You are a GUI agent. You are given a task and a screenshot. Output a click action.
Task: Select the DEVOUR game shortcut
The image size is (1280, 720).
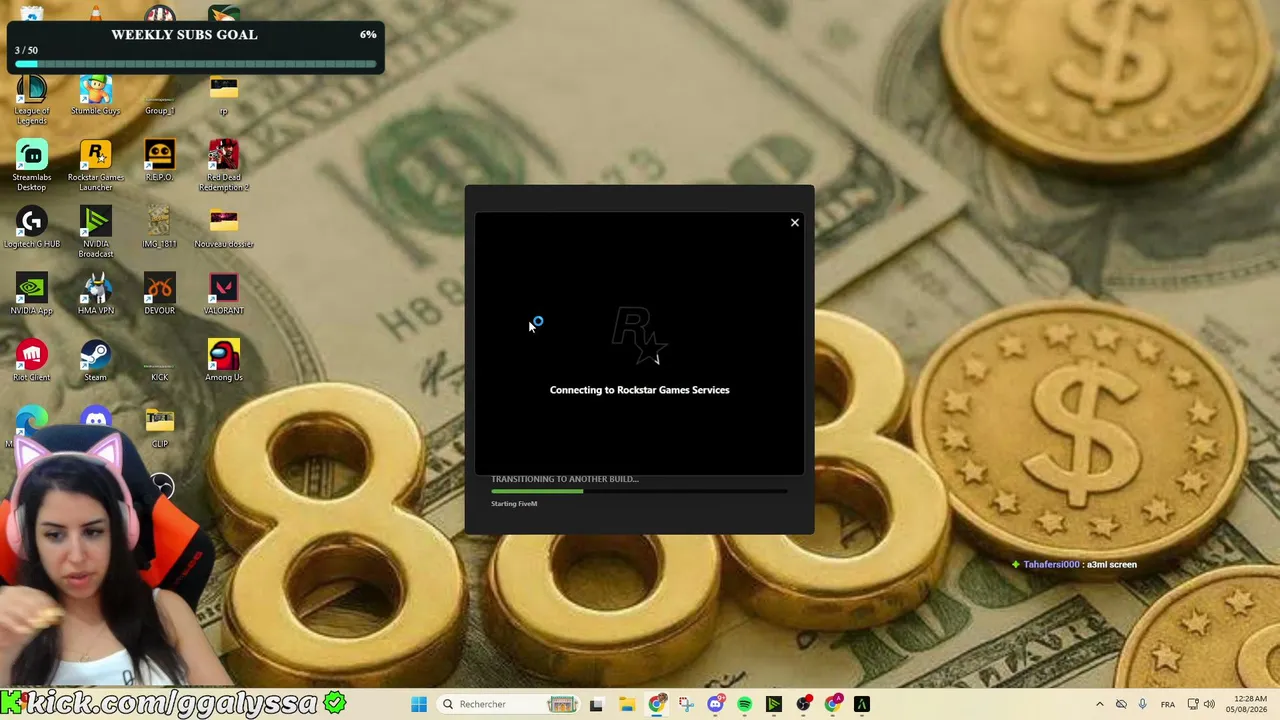coord(160,295)
